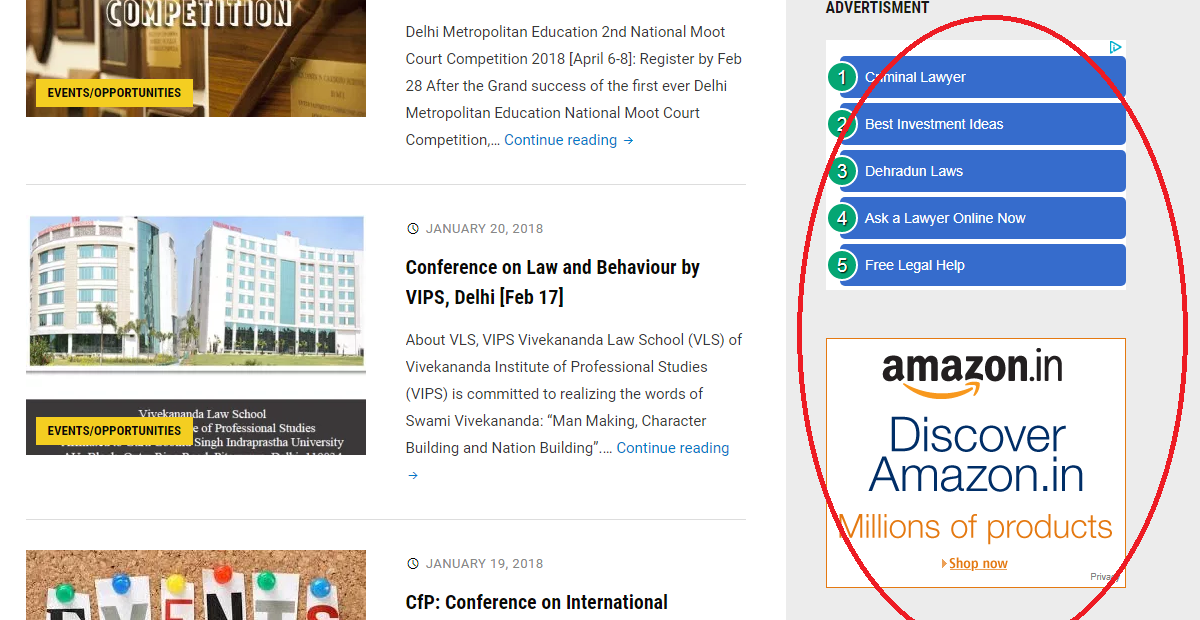Viewport: 1200px width, 620px height.
Task: Click the January 20, 2018 date link
Action: click(x=484, y=229)
